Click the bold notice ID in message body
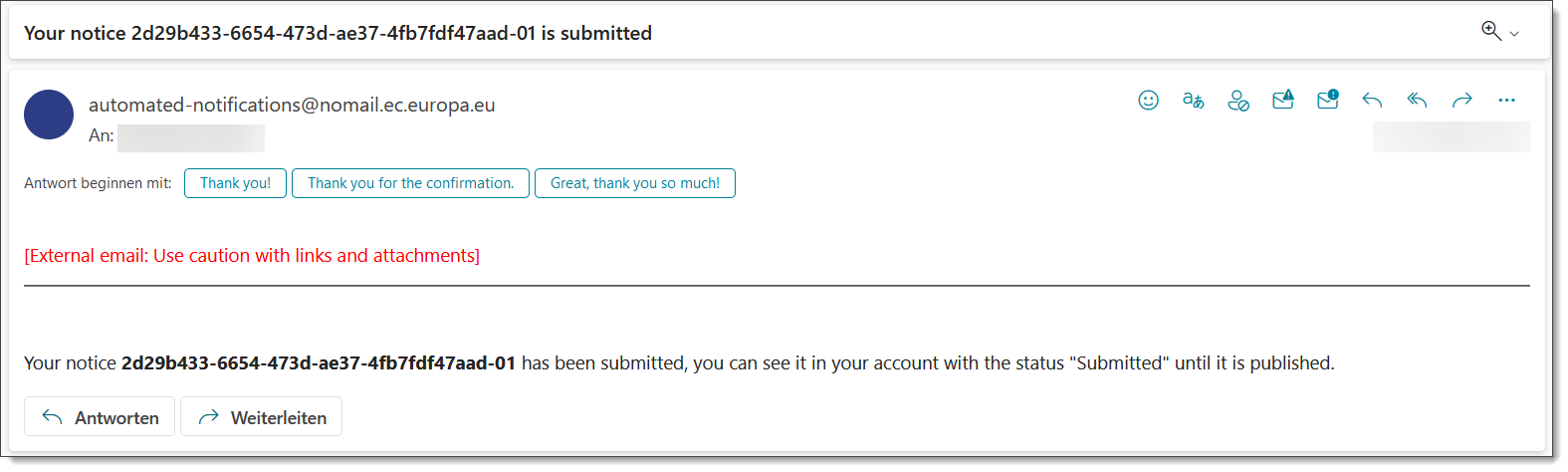This screenshot has width=1568, height=472. click(319, 363)
